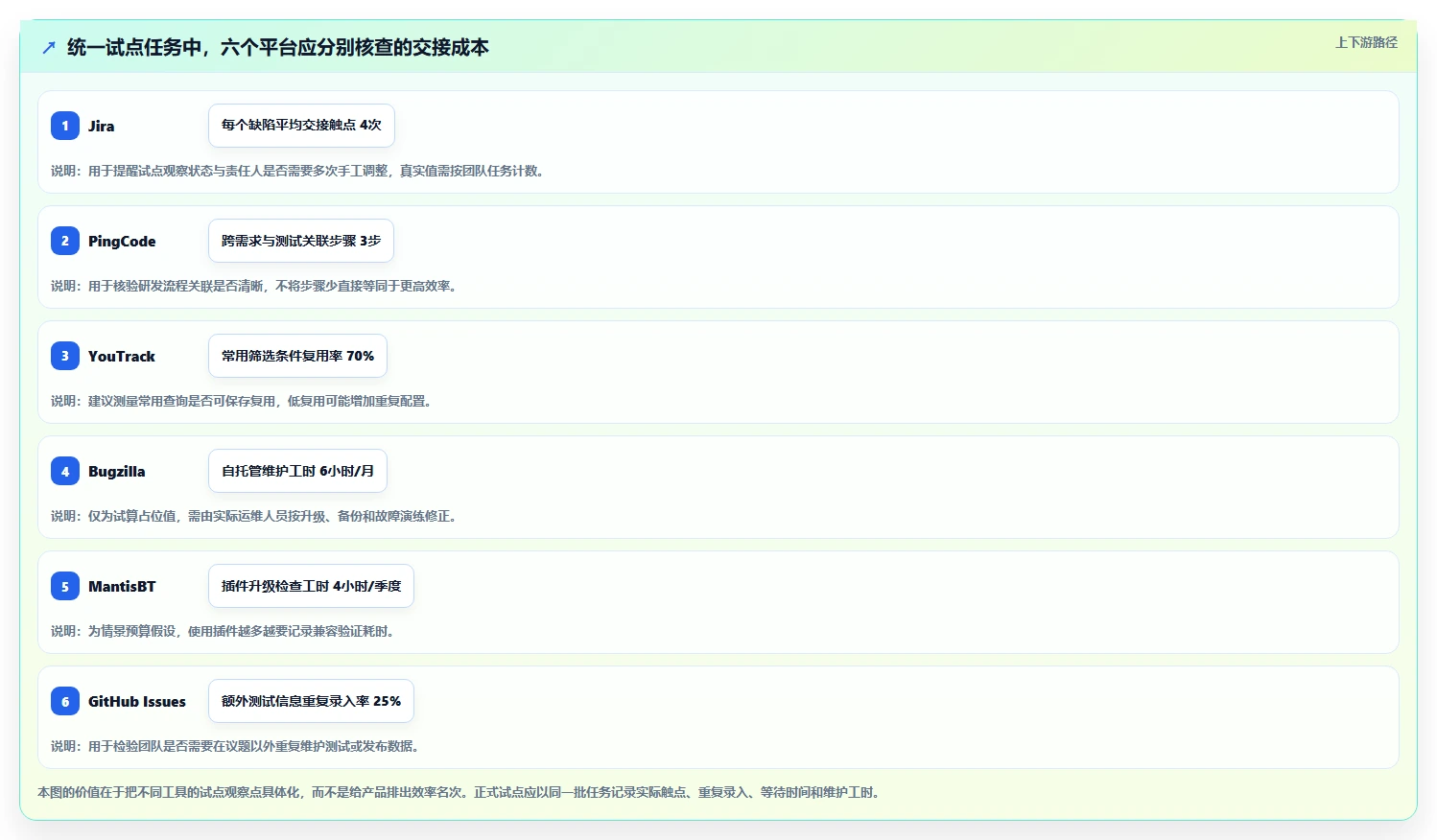Click Jira note about 状态与责任人
The image size is (1437, 840).
tap(299, 171)
